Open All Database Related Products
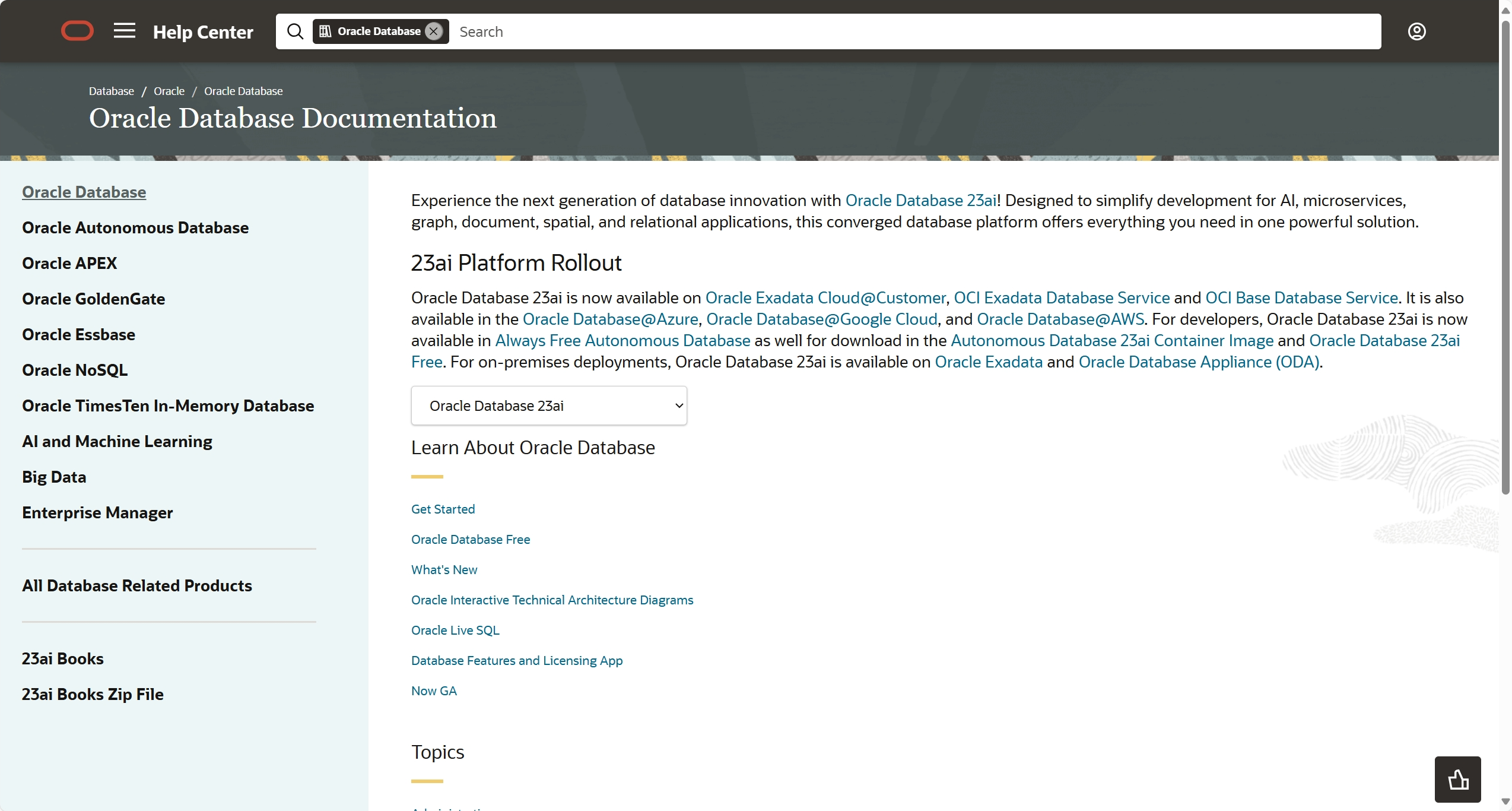This screenshot has width=1512, height=811. point(137,585)
